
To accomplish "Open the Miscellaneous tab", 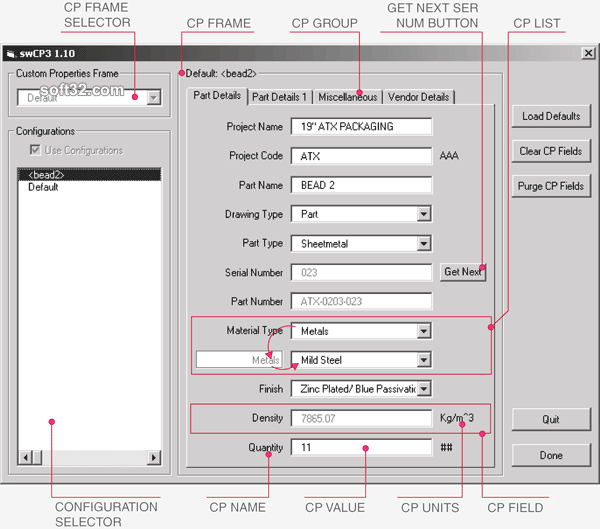I will tap(347, 97).
